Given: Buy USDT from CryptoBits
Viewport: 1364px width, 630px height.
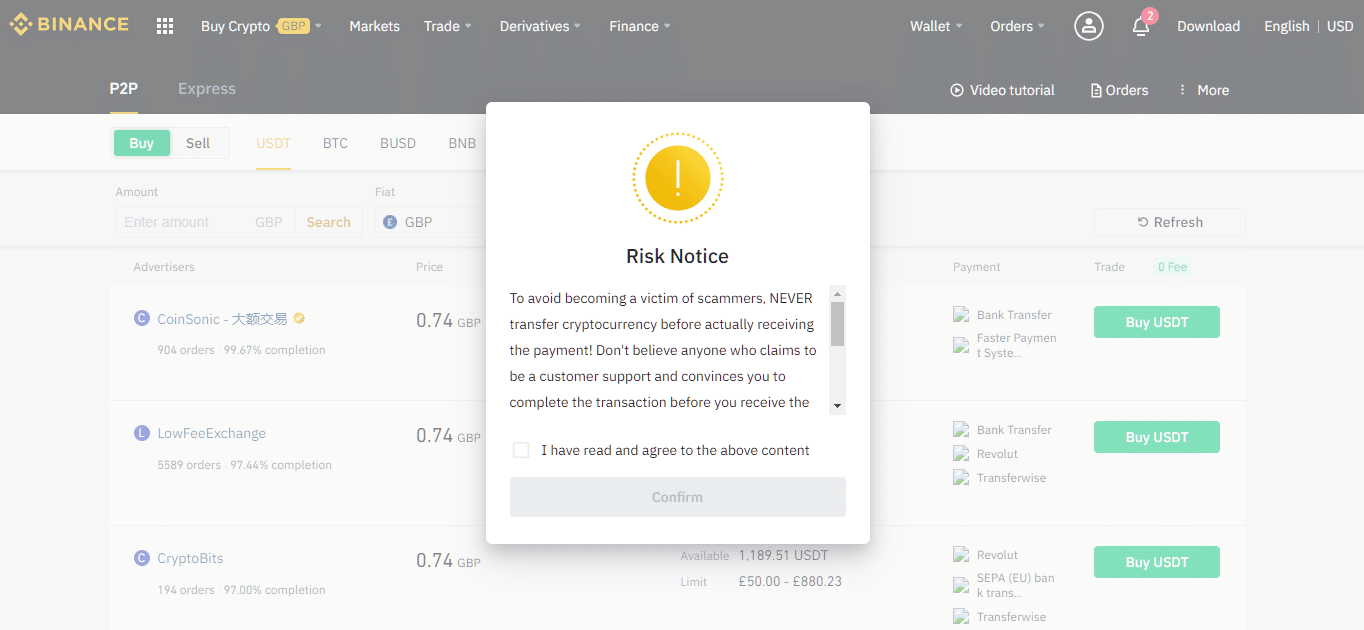Looking at the screenshot, I should [x=1157, y=562].
